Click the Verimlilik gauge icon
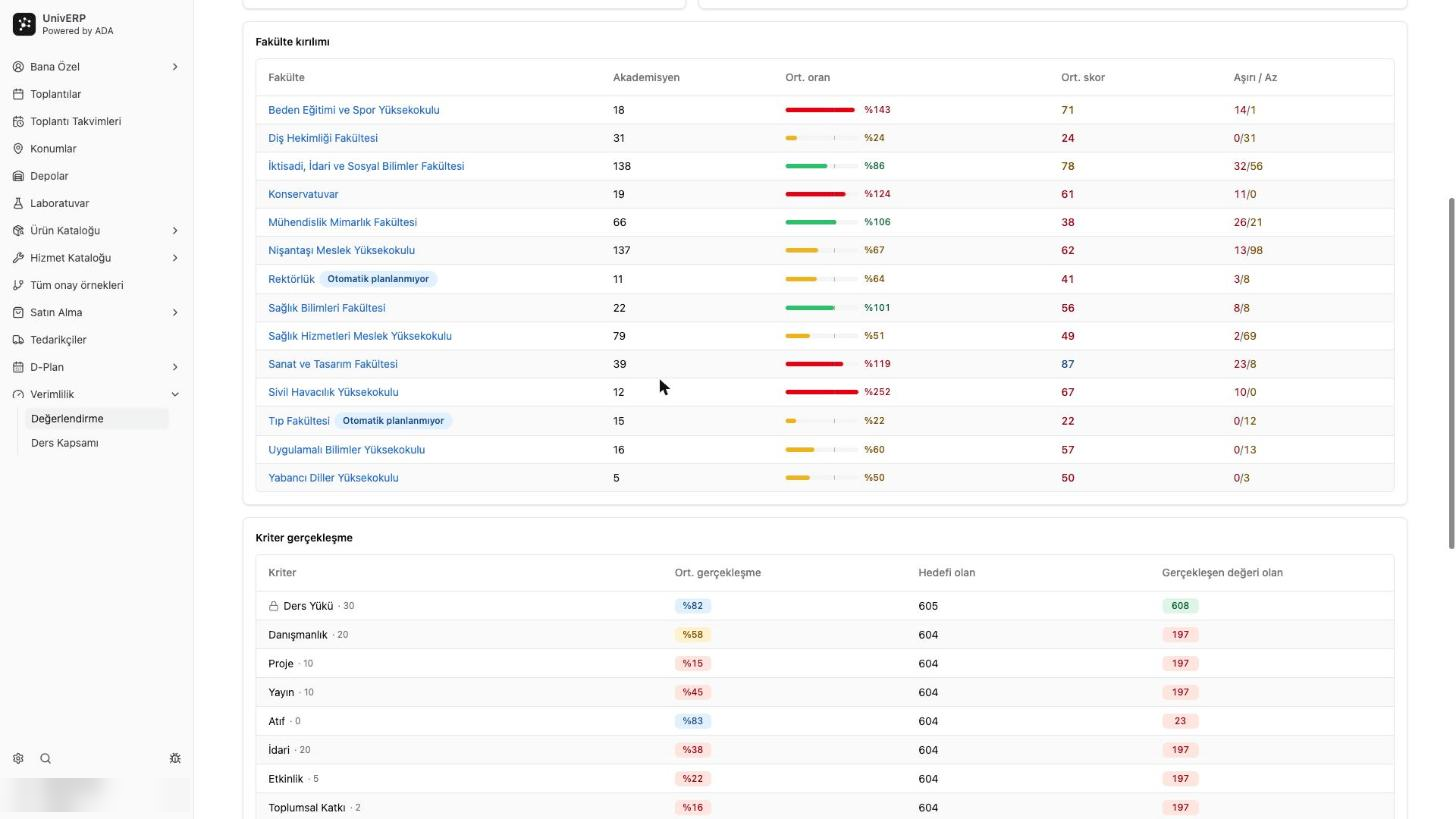1456x819 pixels. tap(18, 395)
